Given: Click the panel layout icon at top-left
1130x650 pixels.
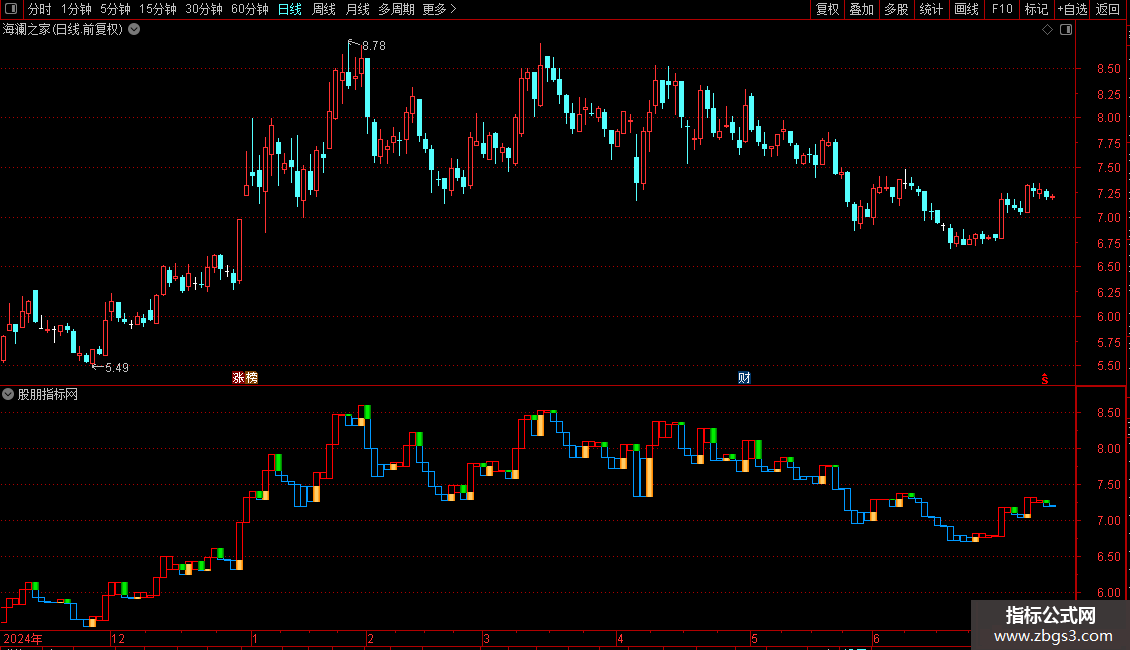Looking at the screenshot, I should click(x=11, y=9).
